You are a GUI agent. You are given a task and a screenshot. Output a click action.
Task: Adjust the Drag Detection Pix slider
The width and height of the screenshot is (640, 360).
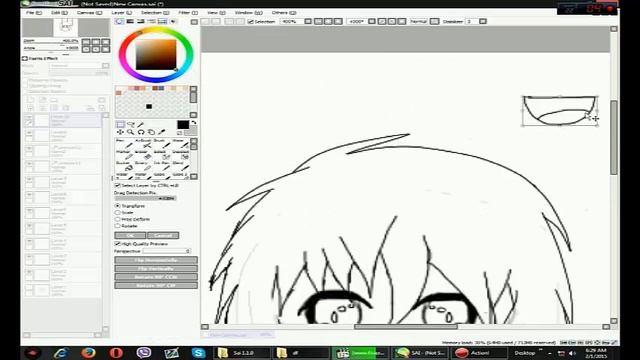[x=145, y=198]
